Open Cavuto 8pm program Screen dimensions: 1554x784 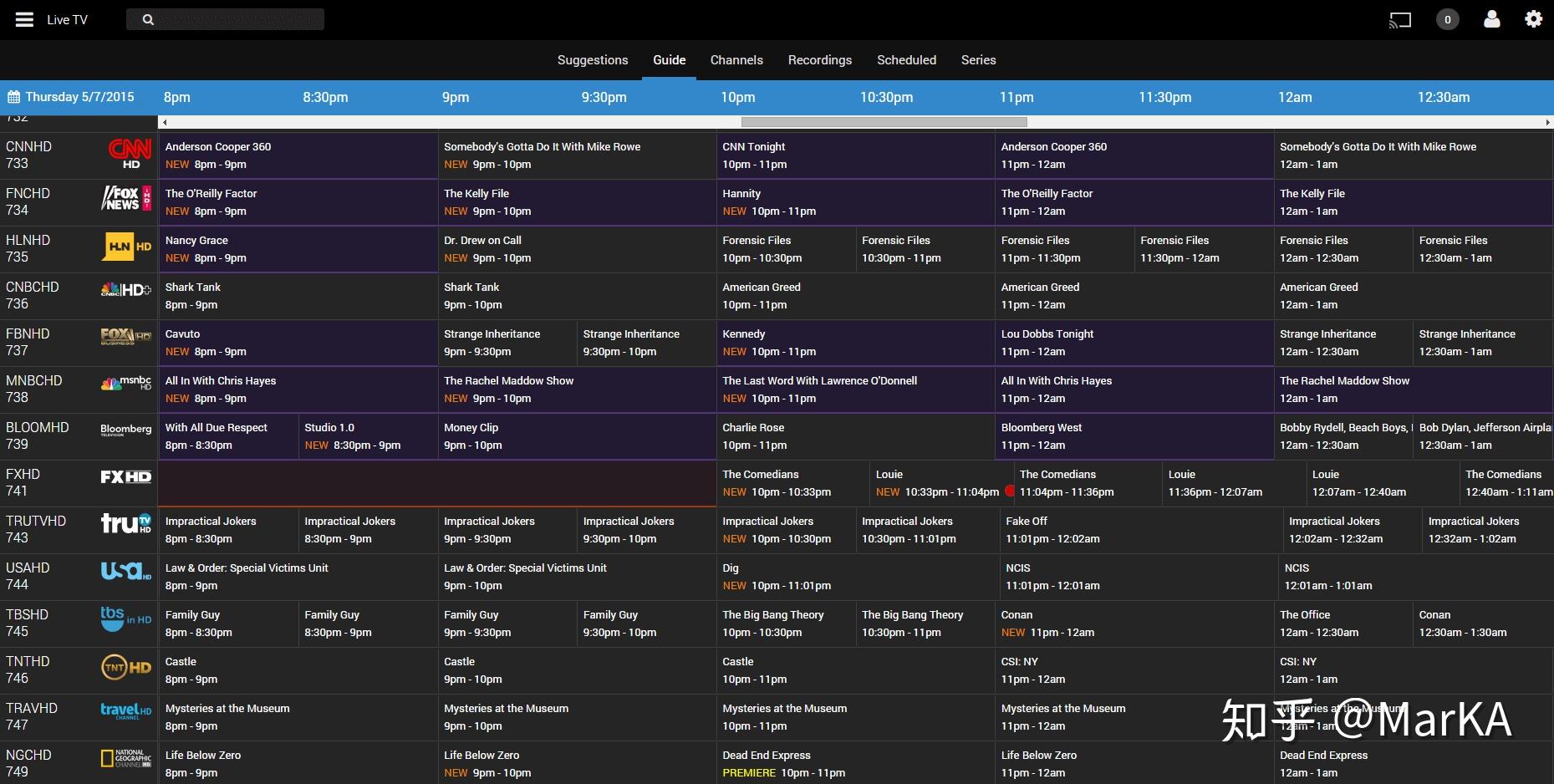(x=298, y=343)
